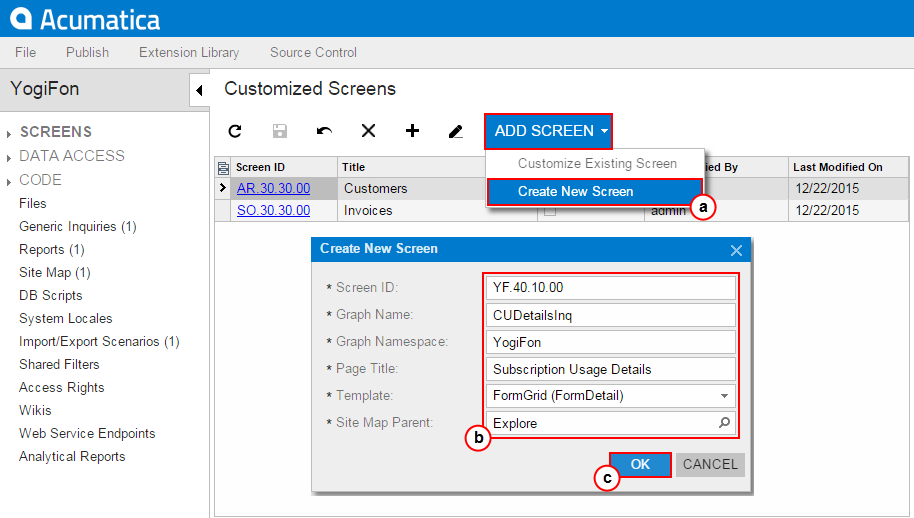
Task: Click the Add row plus icon
Action: (x=412, y=131)
